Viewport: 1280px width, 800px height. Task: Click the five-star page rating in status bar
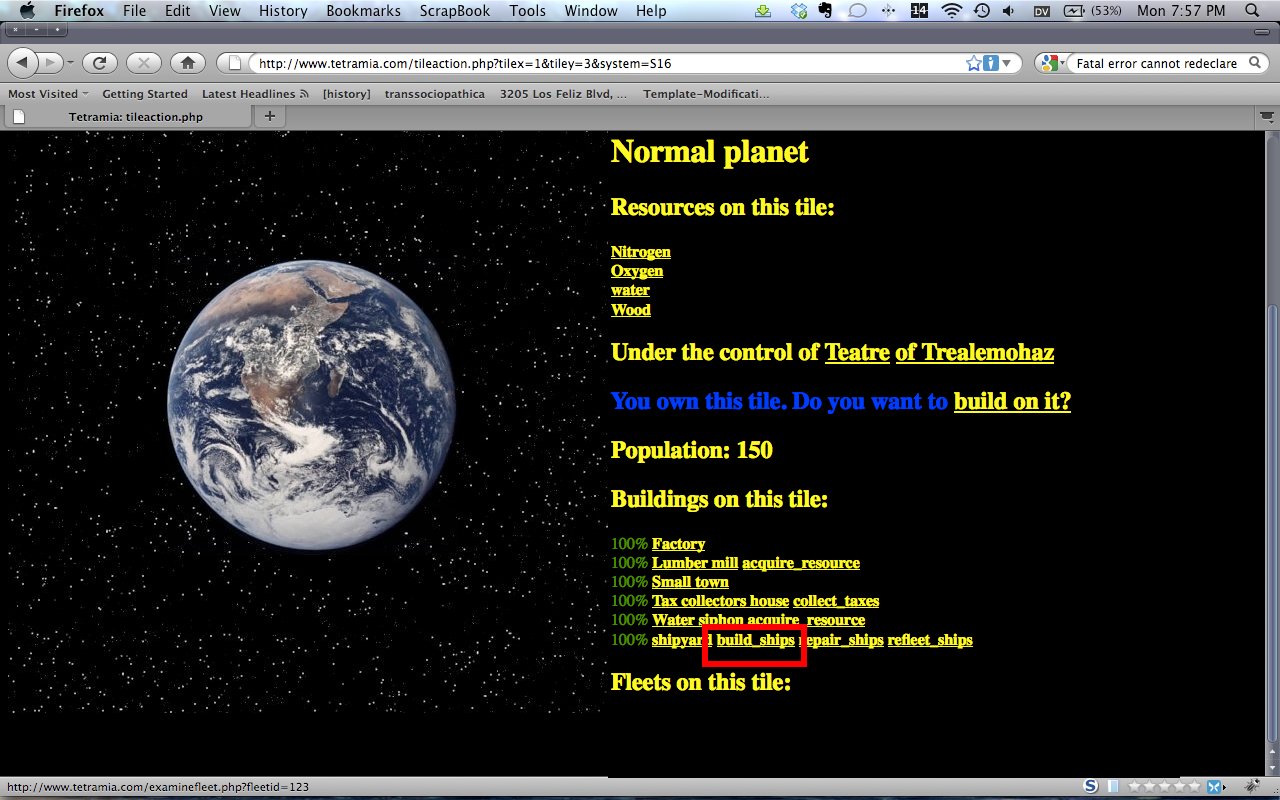1163,787
